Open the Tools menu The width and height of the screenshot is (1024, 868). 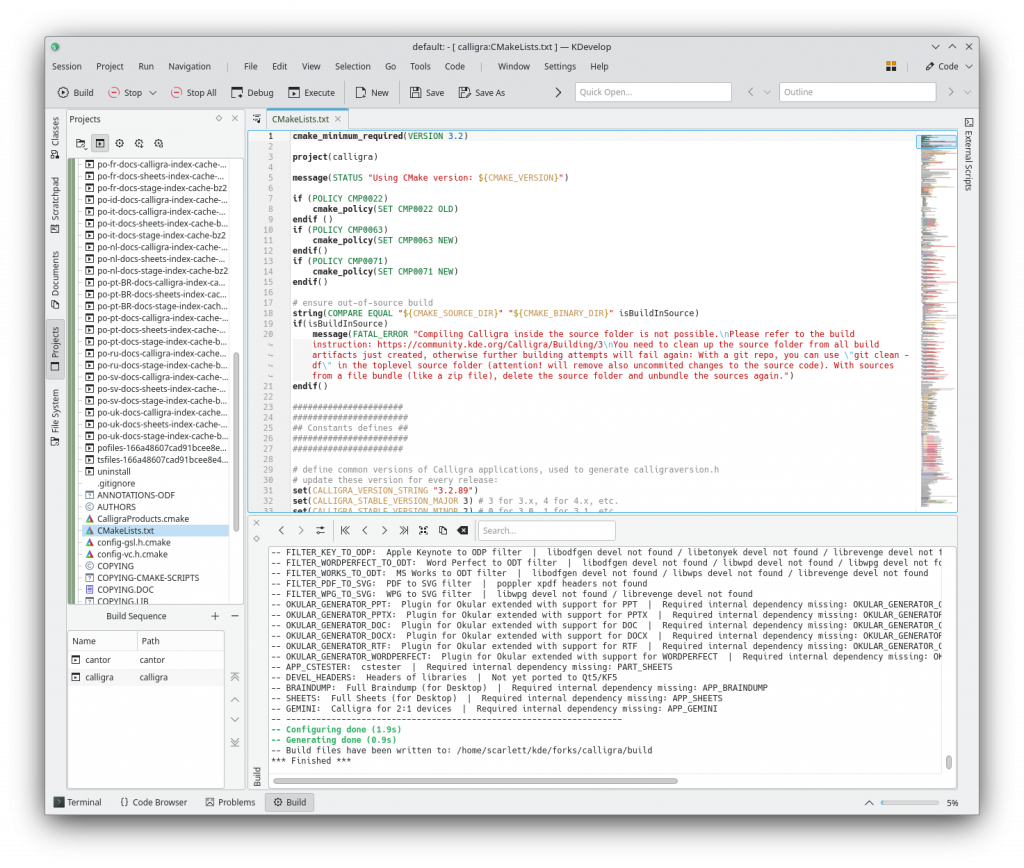click(x=420, y=66)
